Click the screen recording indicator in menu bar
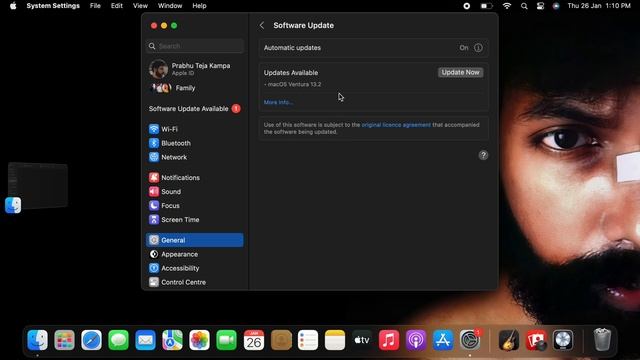This screenshot has height=360, width=640. coord(467,6)
